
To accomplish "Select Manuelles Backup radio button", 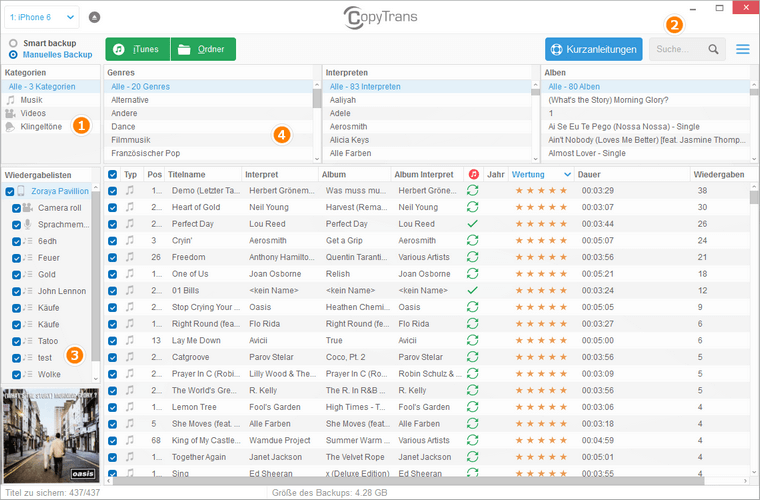I will pyautogui.click(x=13, y=55).
